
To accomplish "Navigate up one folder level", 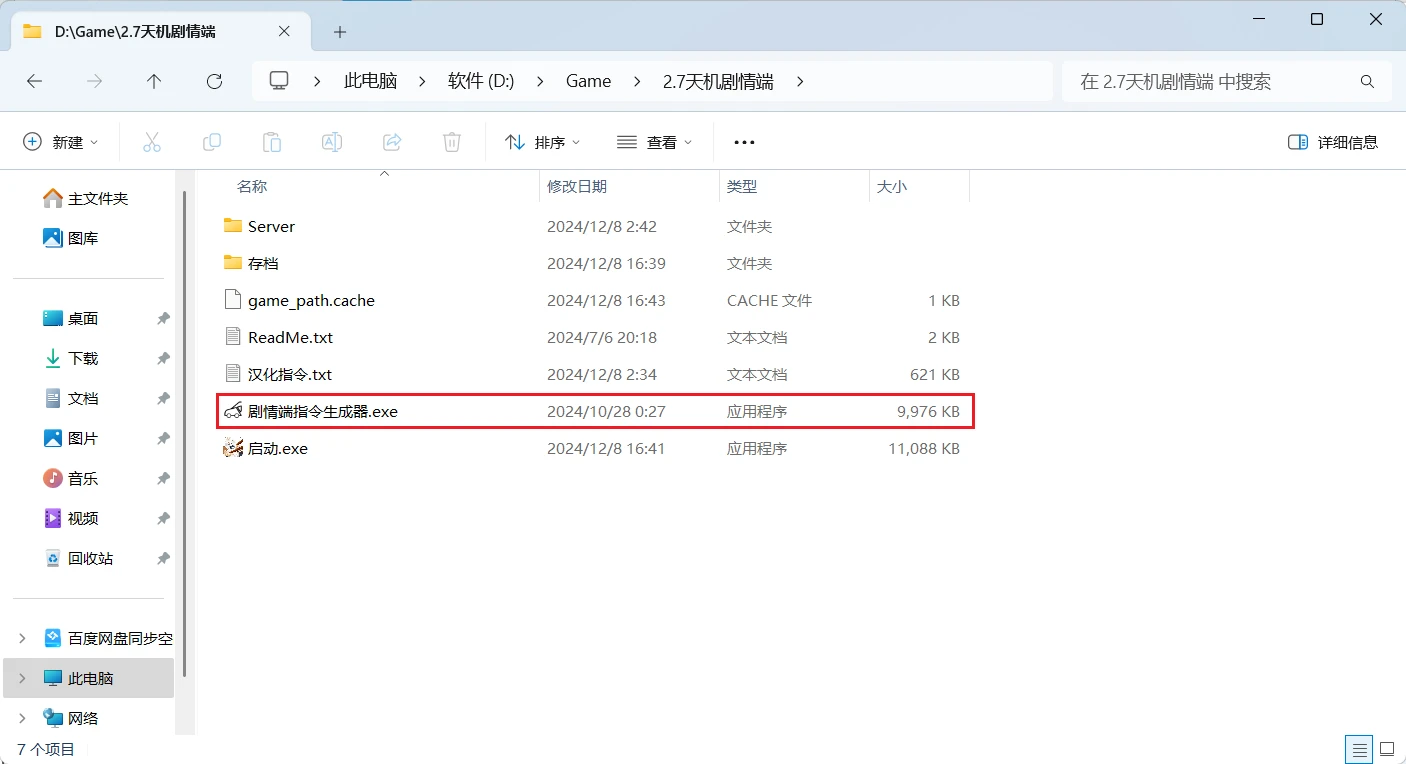I will (154, 82).
